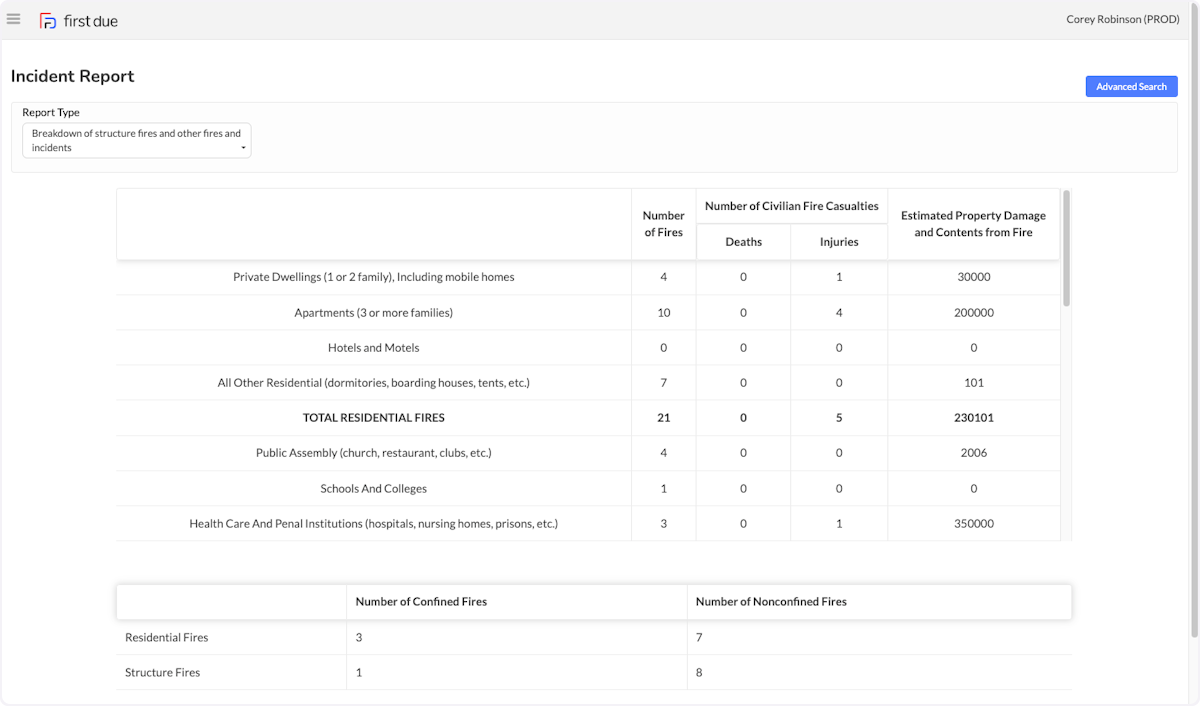1200x706 pixels.
Task: Click Residential Fires confined value 3
Action: click(359, 637)
